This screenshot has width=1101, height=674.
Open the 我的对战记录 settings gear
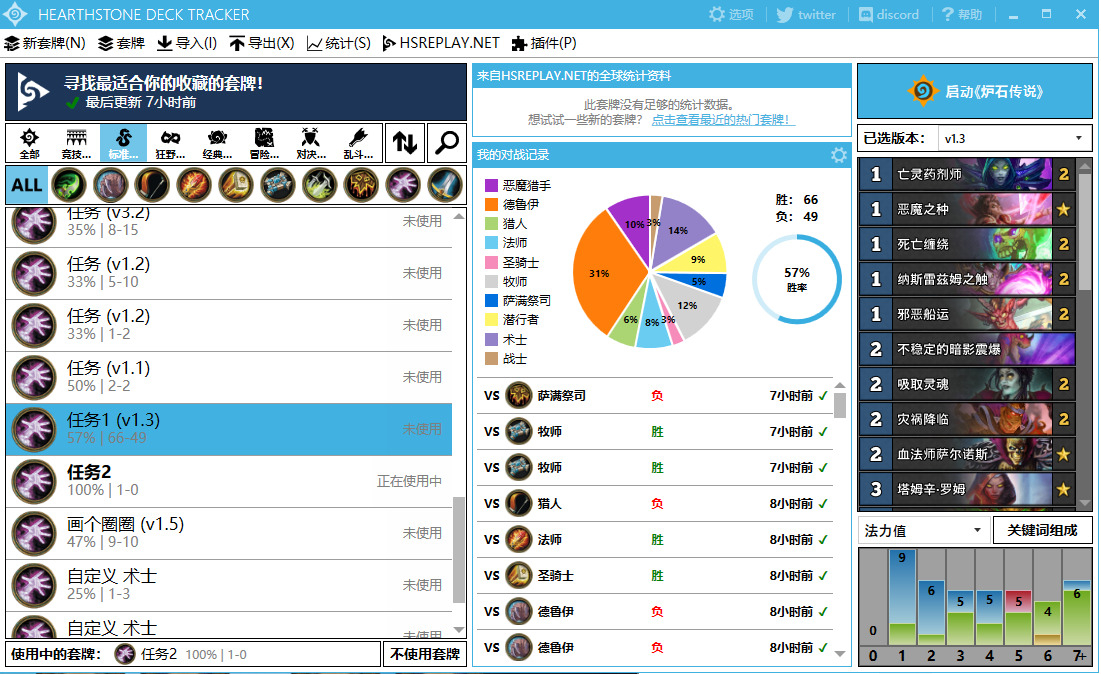(x=838, y=155)
